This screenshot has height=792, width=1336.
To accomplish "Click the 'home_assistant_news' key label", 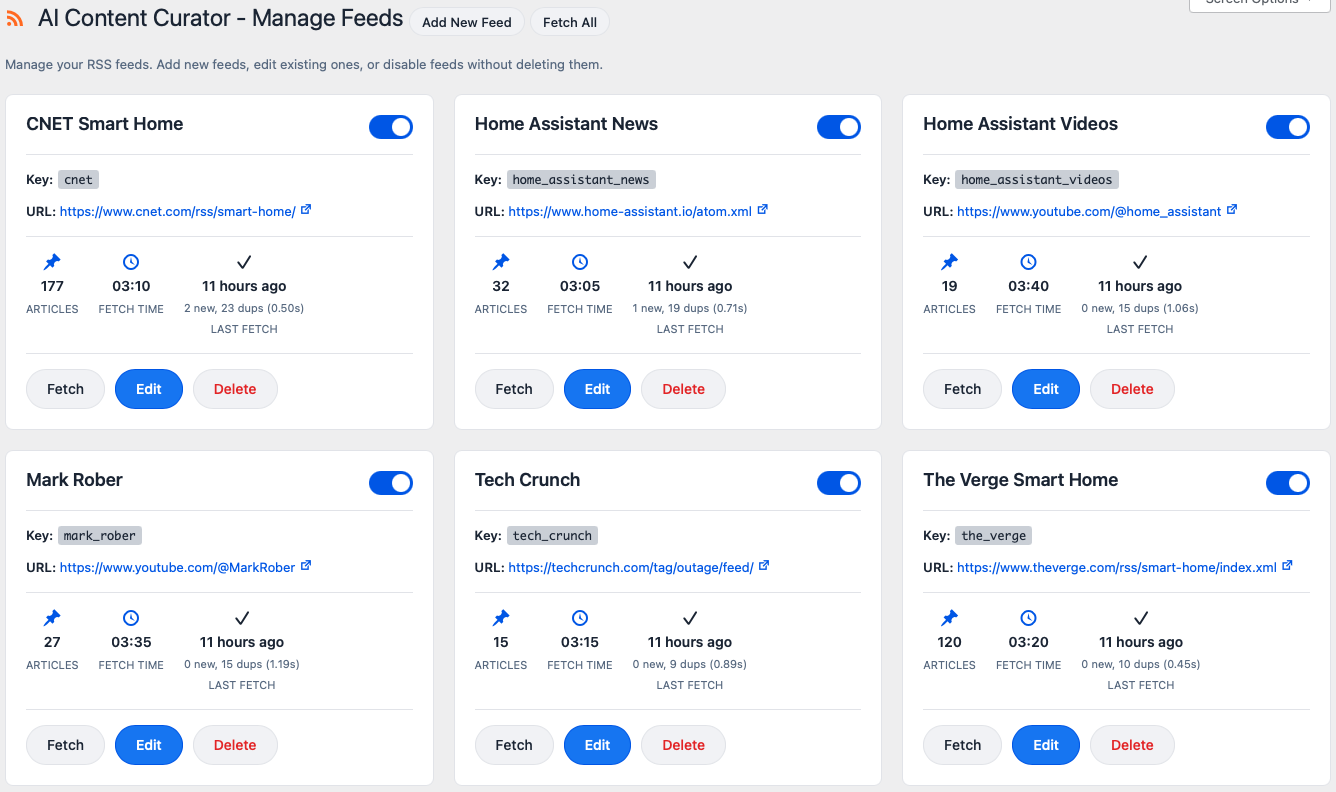I will (581, 180).
